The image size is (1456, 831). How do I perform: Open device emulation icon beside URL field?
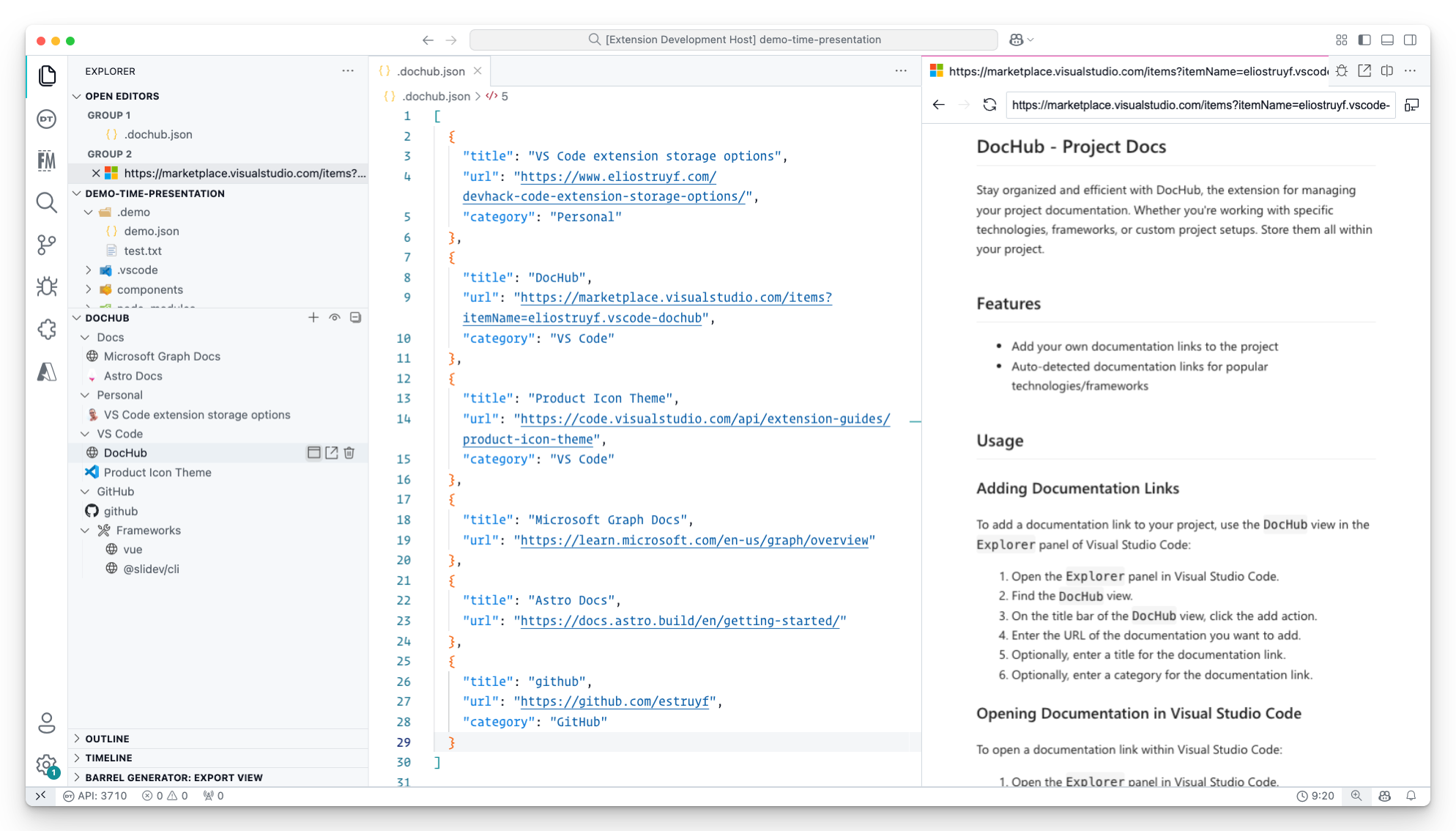tap(1412, 105)
